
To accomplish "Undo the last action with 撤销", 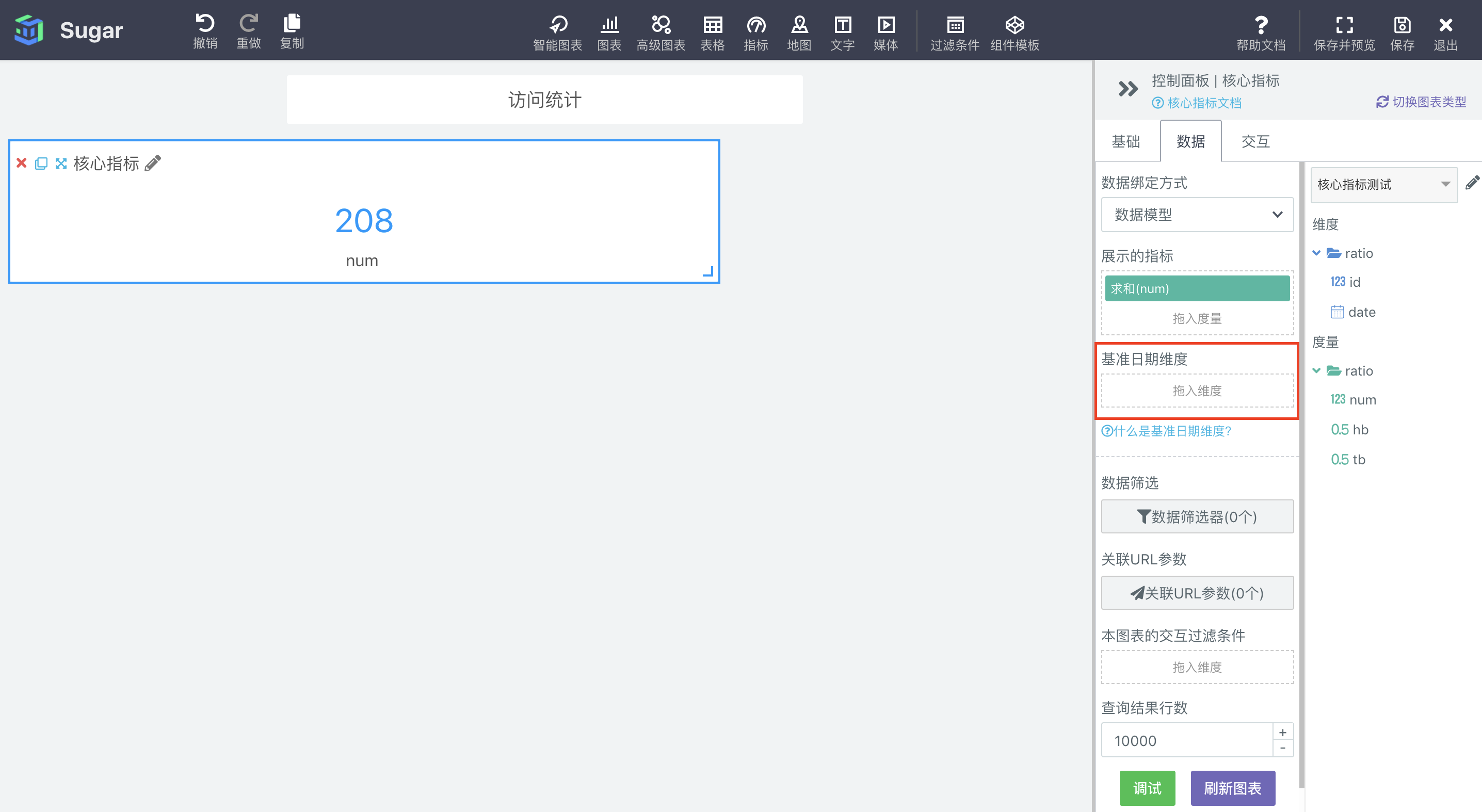I will coord(205,31).
